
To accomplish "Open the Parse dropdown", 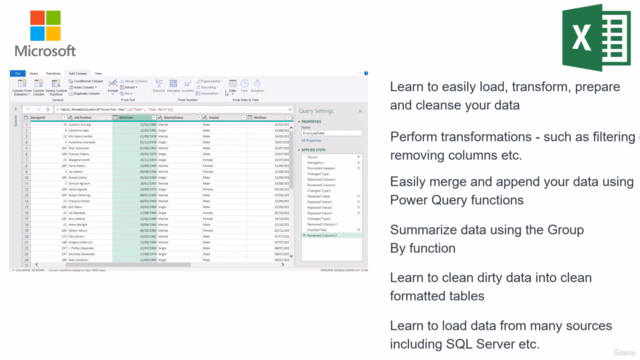I will [127, 93].
